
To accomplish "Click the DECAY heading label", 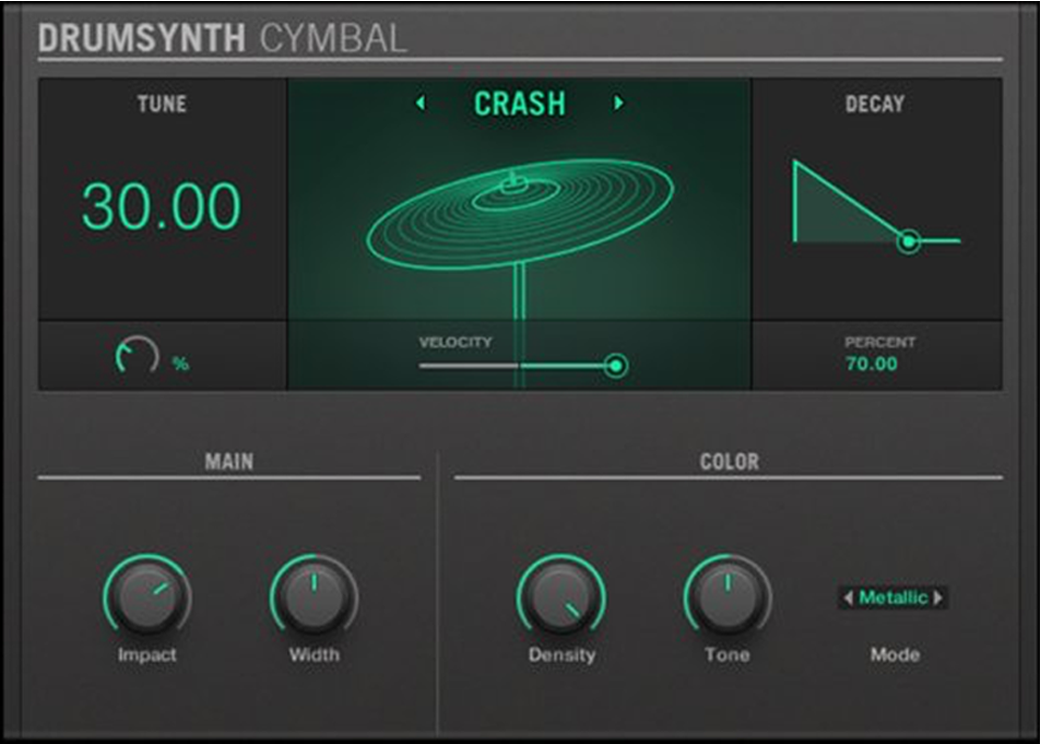I will [875, 104].
